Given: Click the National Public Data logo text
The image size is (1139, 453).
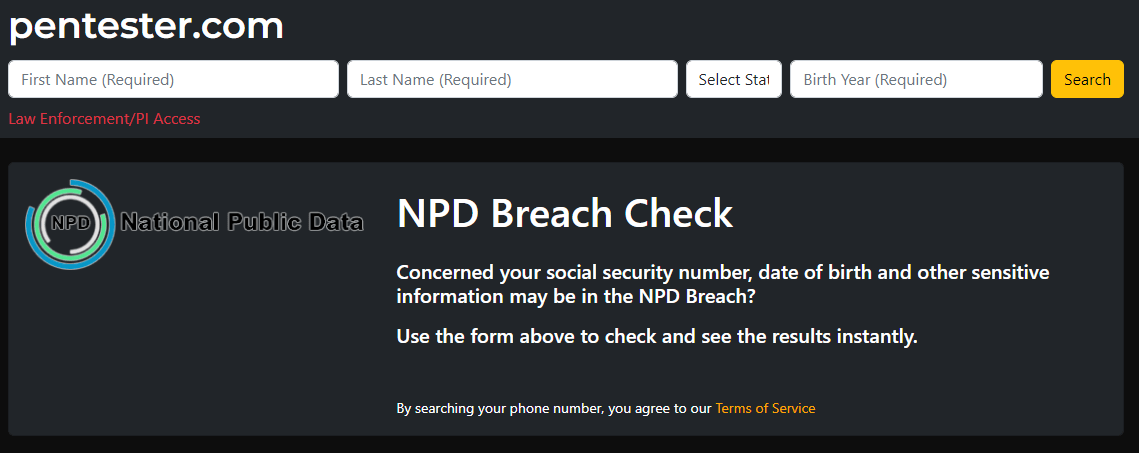Looking at the screenshot, I should 242,222.
